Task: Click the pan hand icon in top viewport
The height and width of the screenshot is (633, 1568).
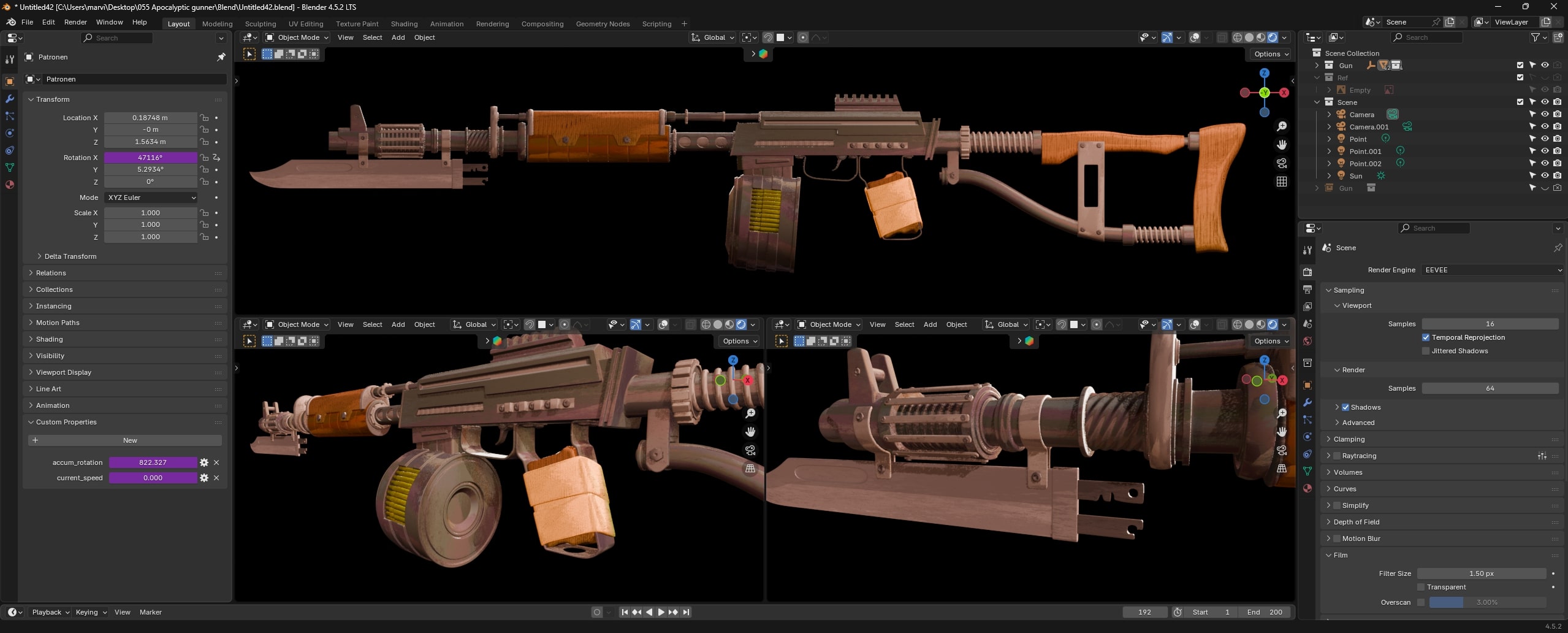Action: [x=1281, y=145]
